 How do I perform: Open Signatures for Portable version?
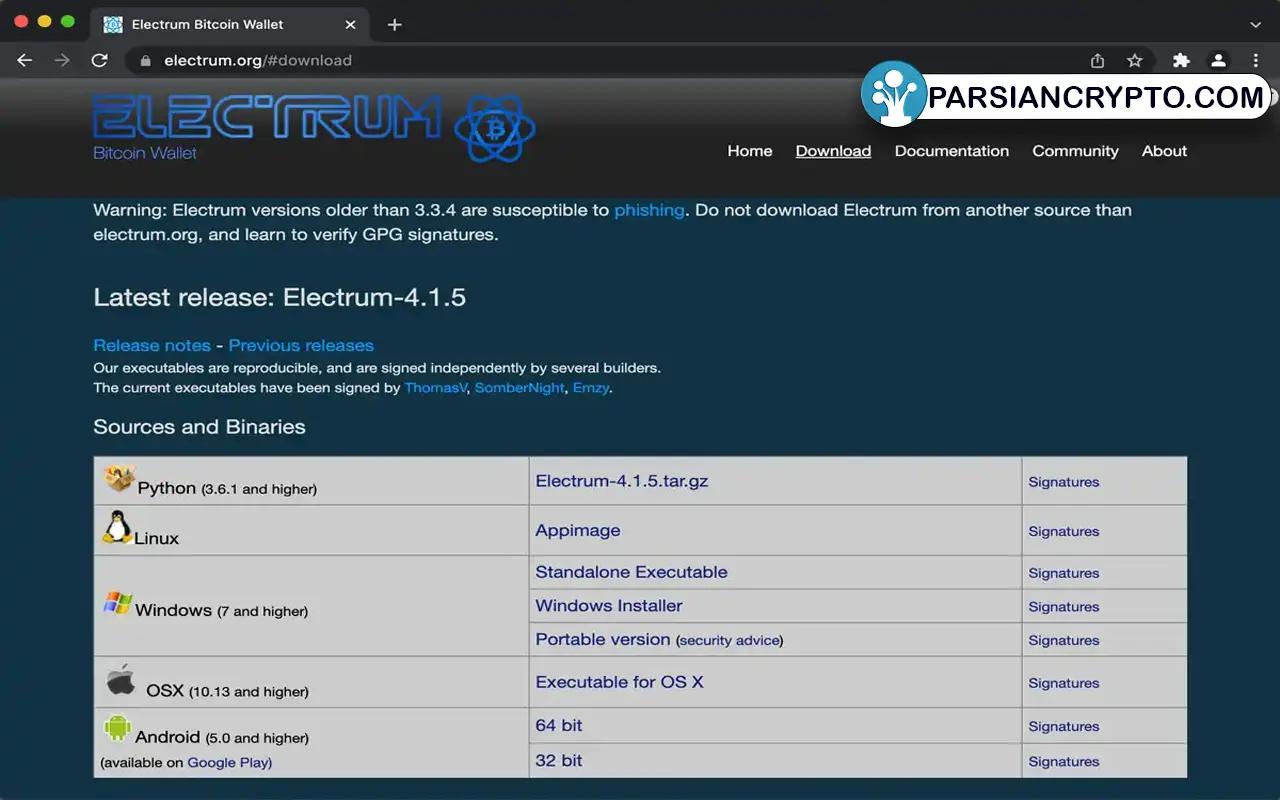tap(1064, 640)
